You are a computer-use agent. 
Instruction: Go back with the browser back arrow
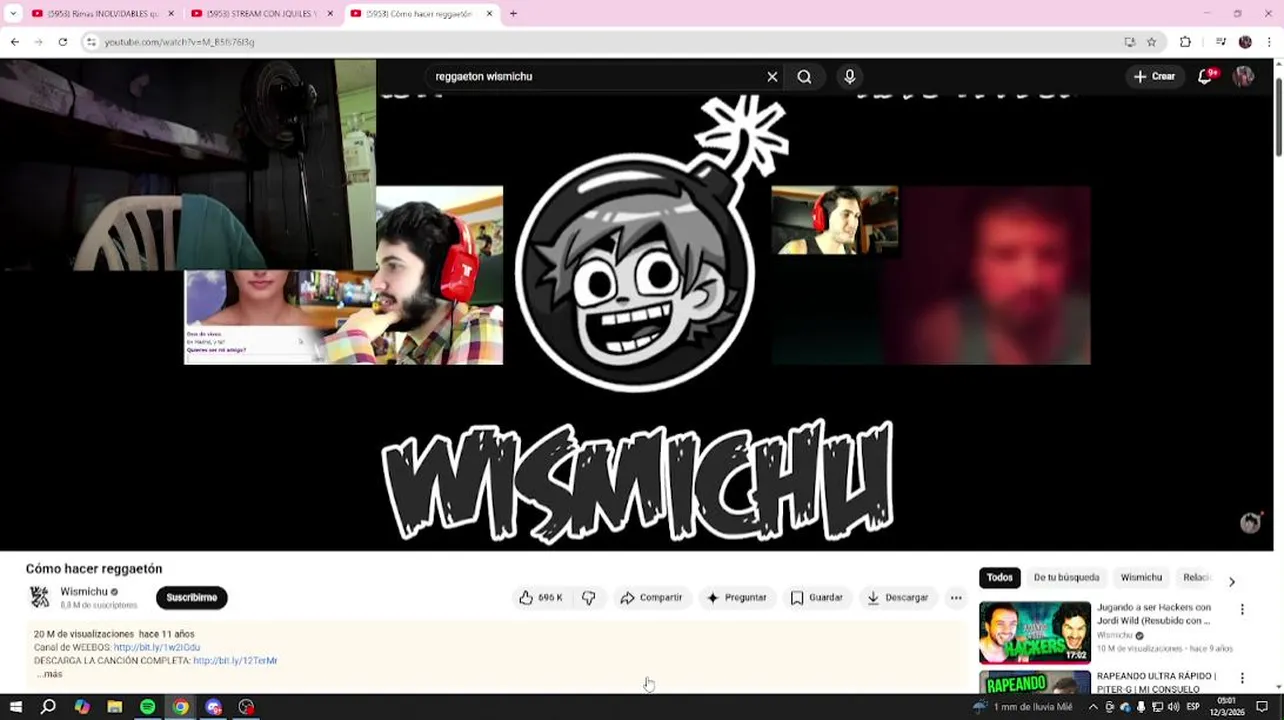click(15, 42)
